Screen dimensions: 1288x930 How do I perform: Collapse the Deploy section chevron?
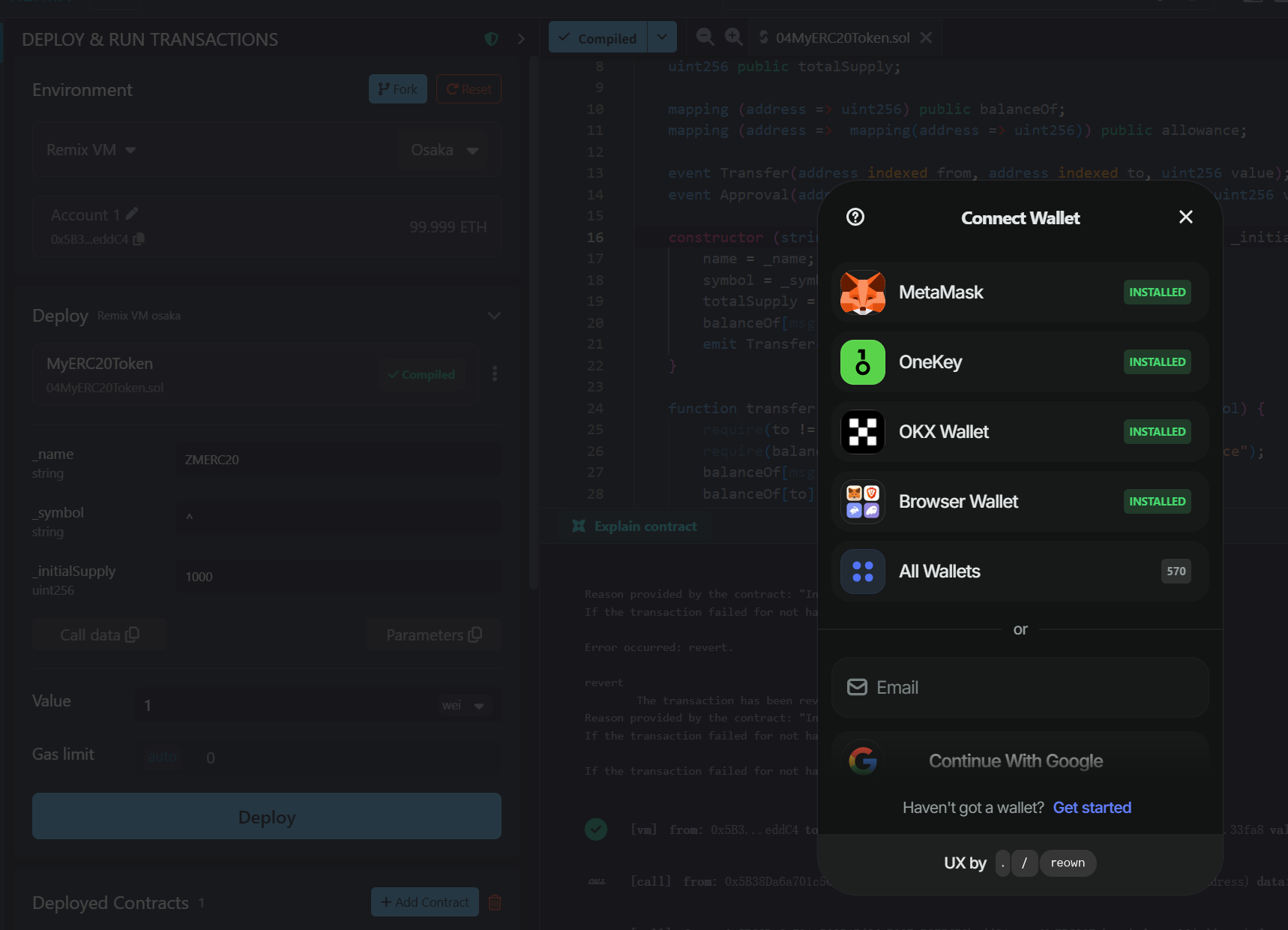(494, 316)
